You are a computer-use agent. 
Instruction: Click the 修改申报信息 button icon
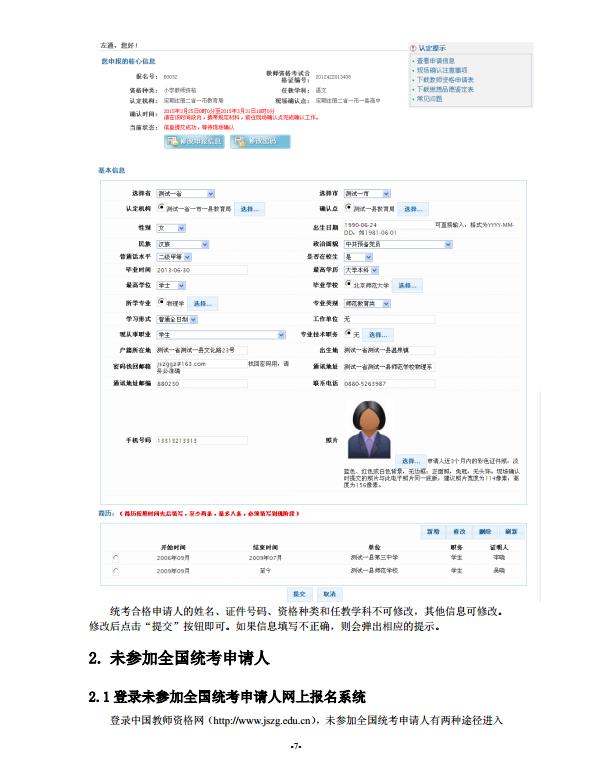(172, 141)
